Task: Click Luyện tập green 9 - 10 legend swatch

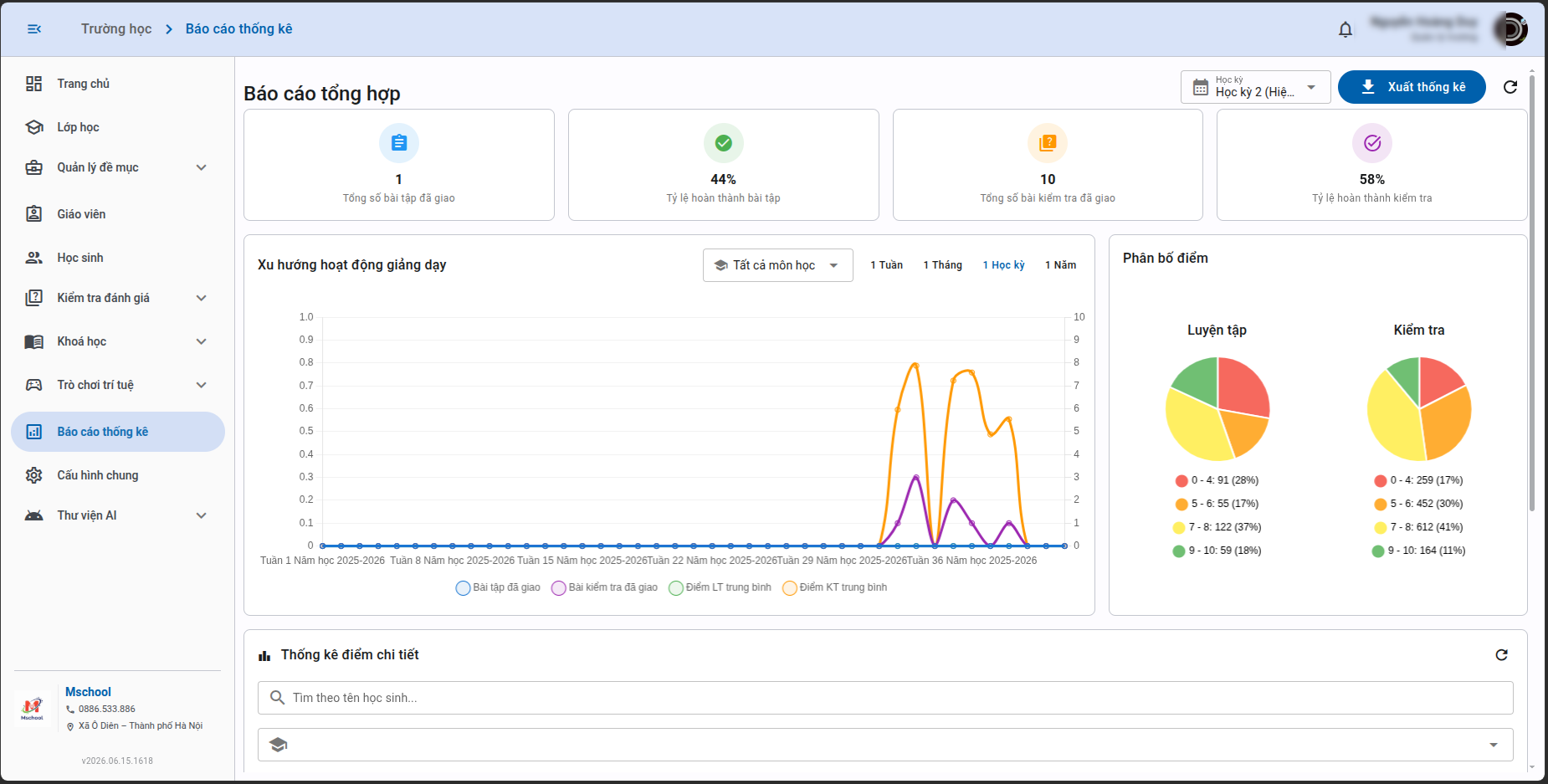Action: [1179, 551]
